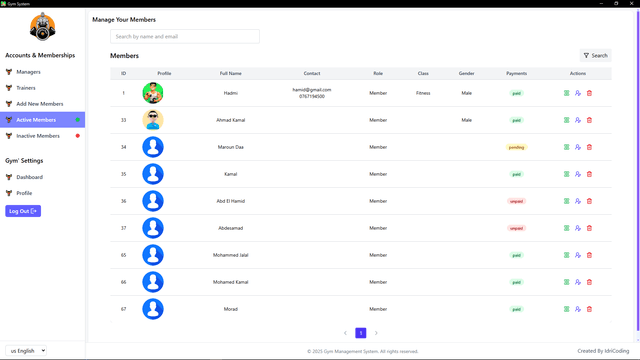The image size is (640, 360).
Task: Click the gym kettlebell logo in sidebar
Action: (42, 27)
